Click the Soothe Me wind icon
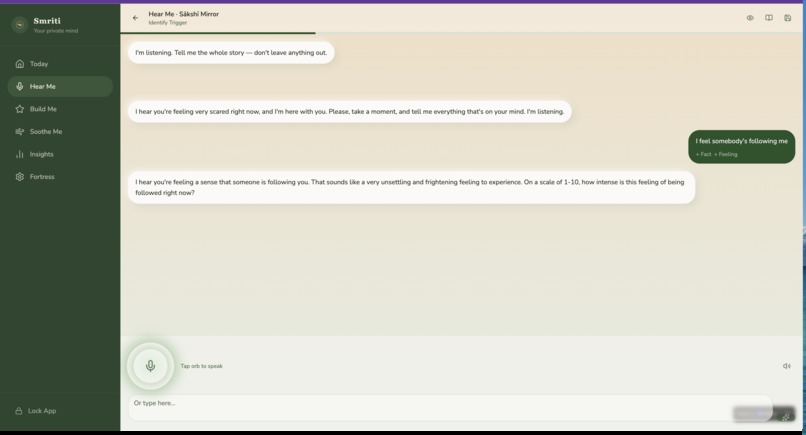 (20, 132)
